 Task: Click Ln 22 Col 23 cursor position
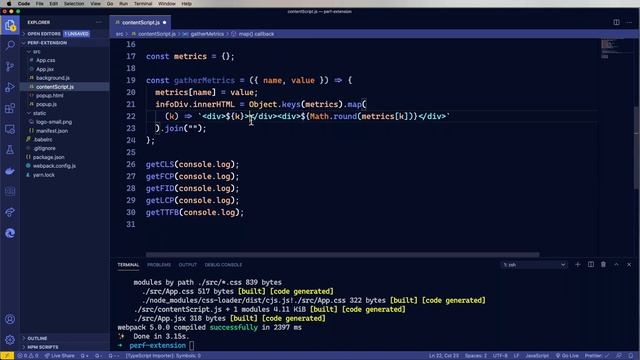[444, 356]
